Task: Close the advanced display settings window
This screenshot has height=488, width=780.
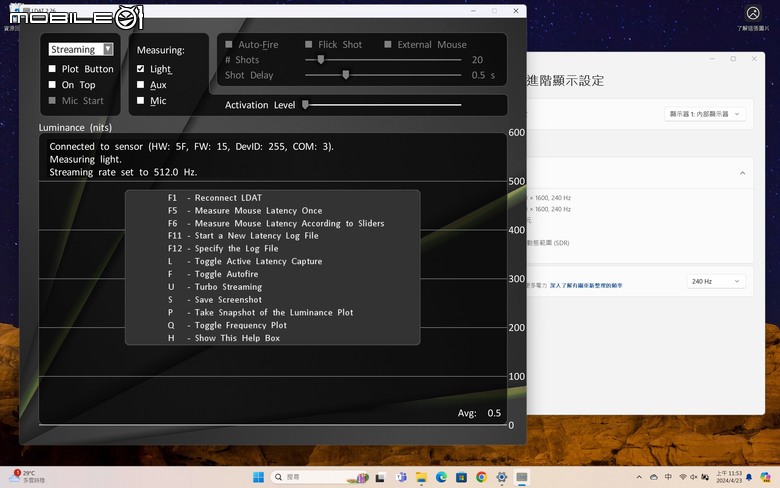Action: (x=754, y=59)
